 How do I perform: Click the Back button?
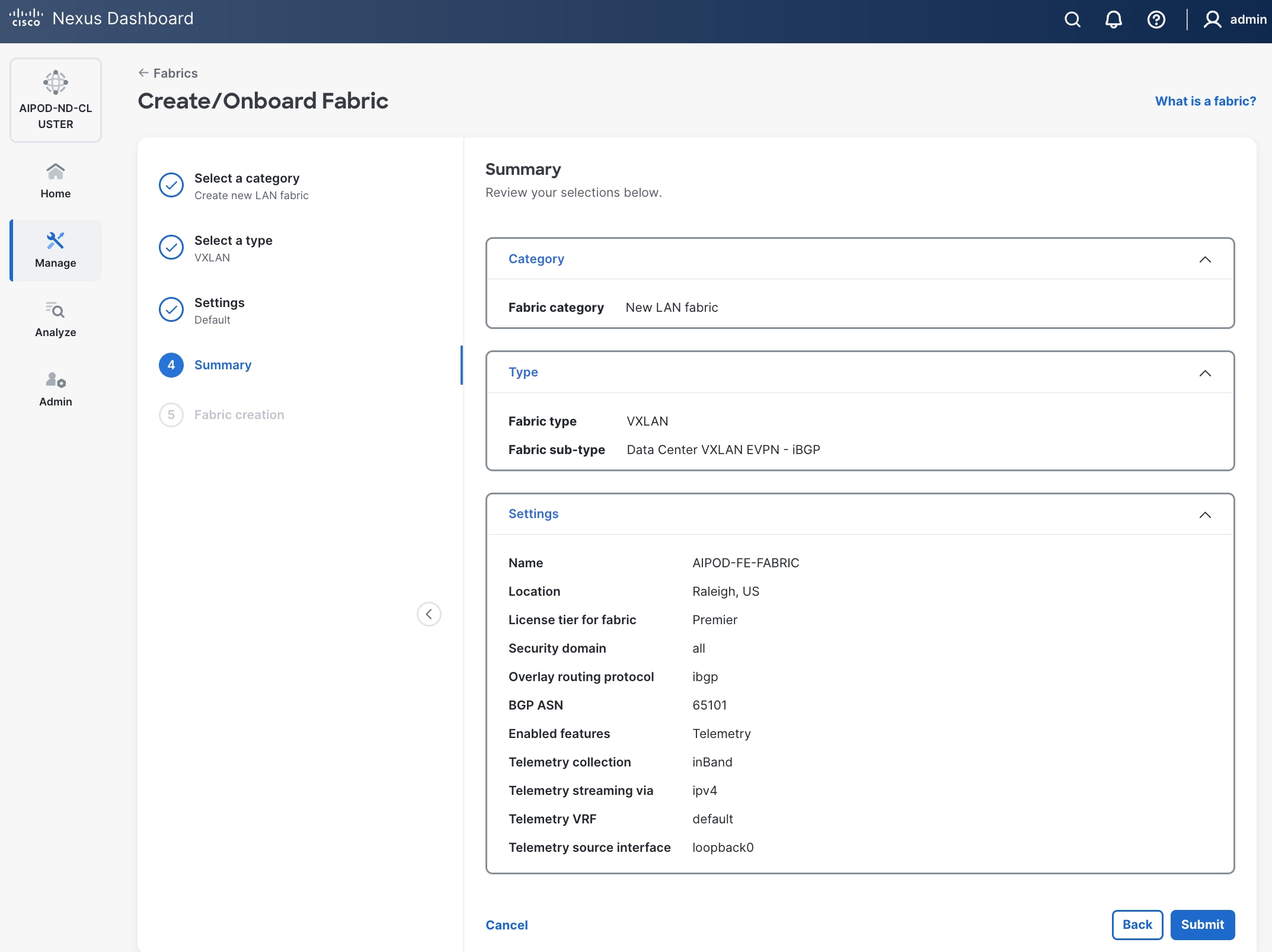tap(1137, 925)
